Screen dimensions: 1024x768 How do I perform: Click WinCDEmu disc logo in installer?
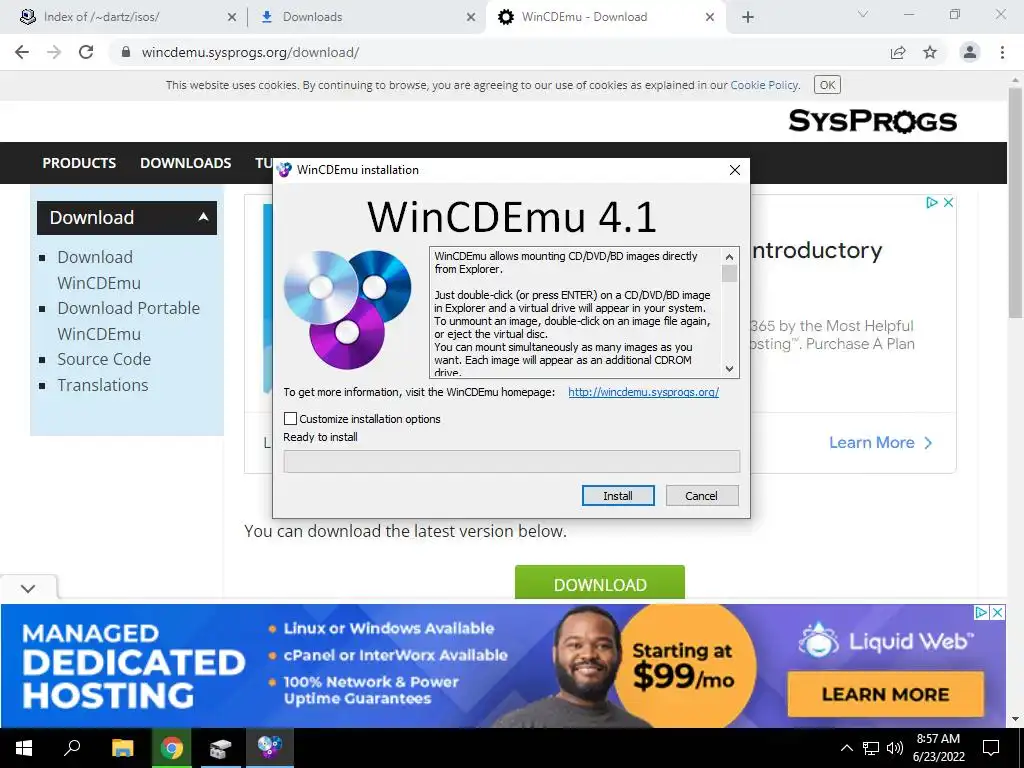click(x=347, y=309)
